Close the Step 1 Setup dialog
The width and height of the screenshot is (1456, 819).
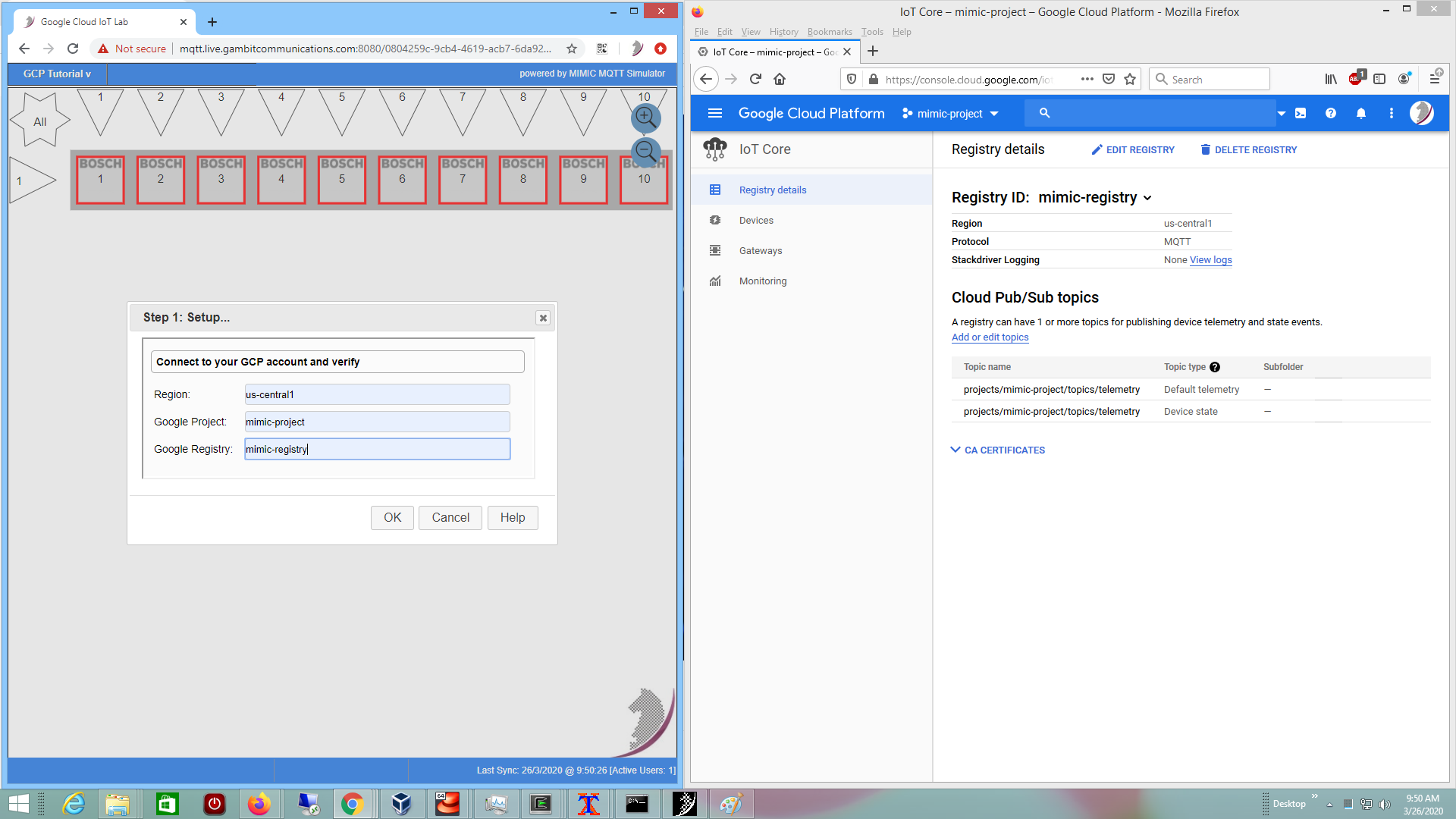tap(543, 318)
